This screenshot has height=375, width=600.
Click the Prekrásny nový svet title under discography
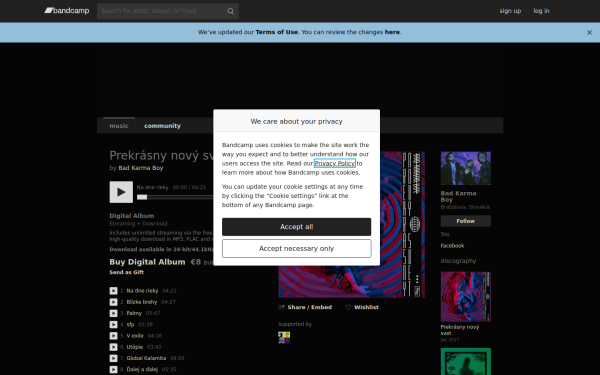[460, 330]
